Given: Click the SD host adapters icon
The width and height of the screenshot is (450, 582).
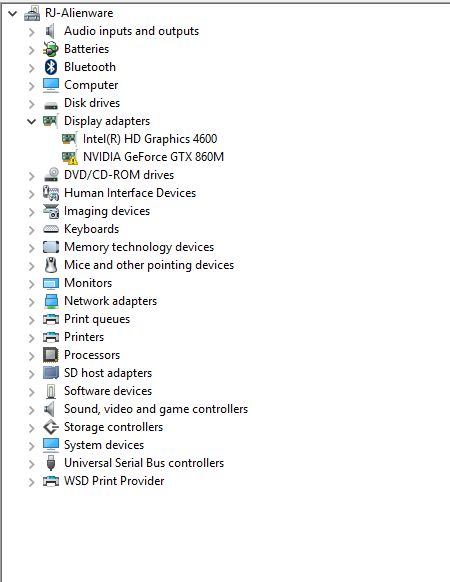Looking at the screenshot, I should coord(51,373).
